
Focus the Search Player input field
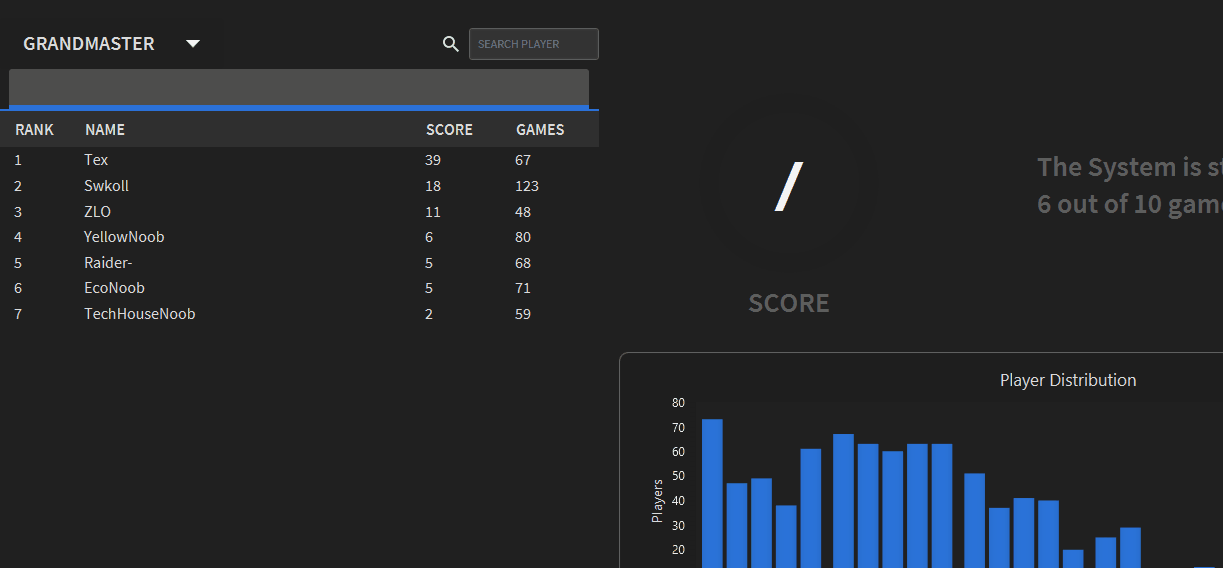tap(534, 44)
